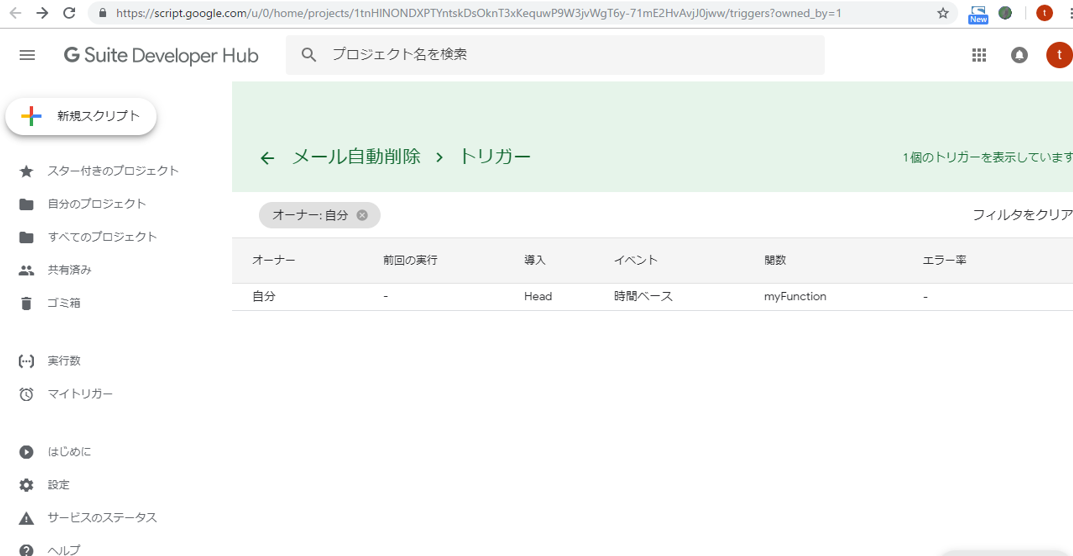1073x556 pixels.
Task: Click the search magnifier icon
Action: click(309, 55)
